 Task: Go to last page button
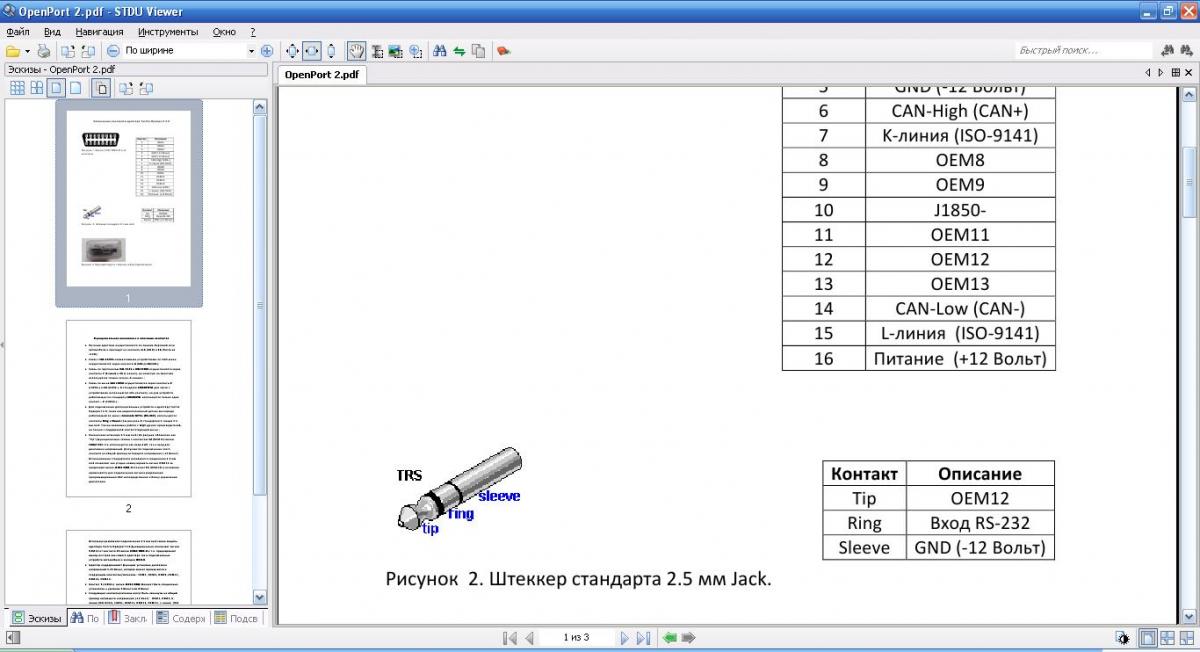(x=644, y=637)
